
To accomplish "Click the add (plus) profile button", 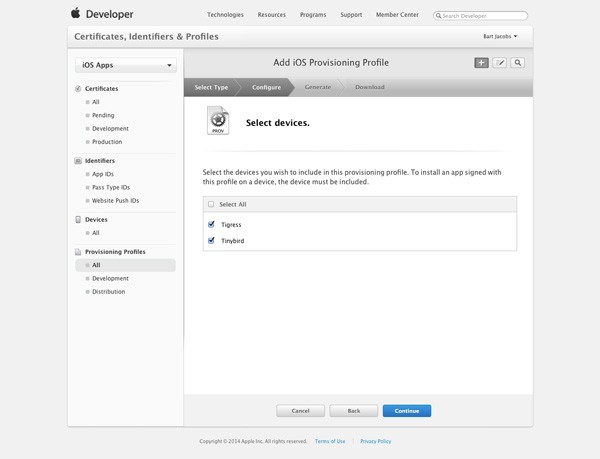I will click(481, 63).
